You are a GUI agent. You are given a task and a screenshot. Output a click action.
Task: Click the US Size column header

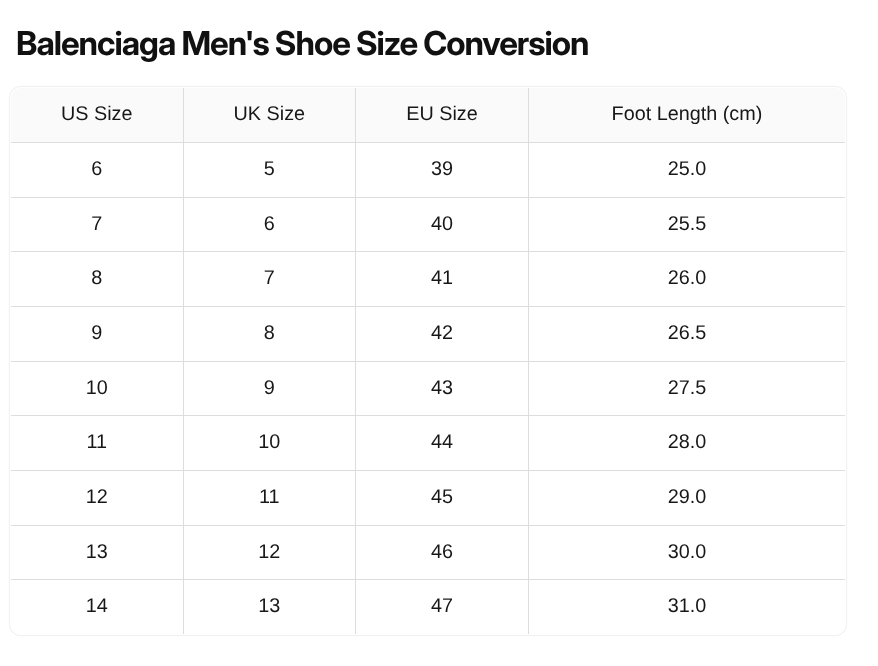97,114
